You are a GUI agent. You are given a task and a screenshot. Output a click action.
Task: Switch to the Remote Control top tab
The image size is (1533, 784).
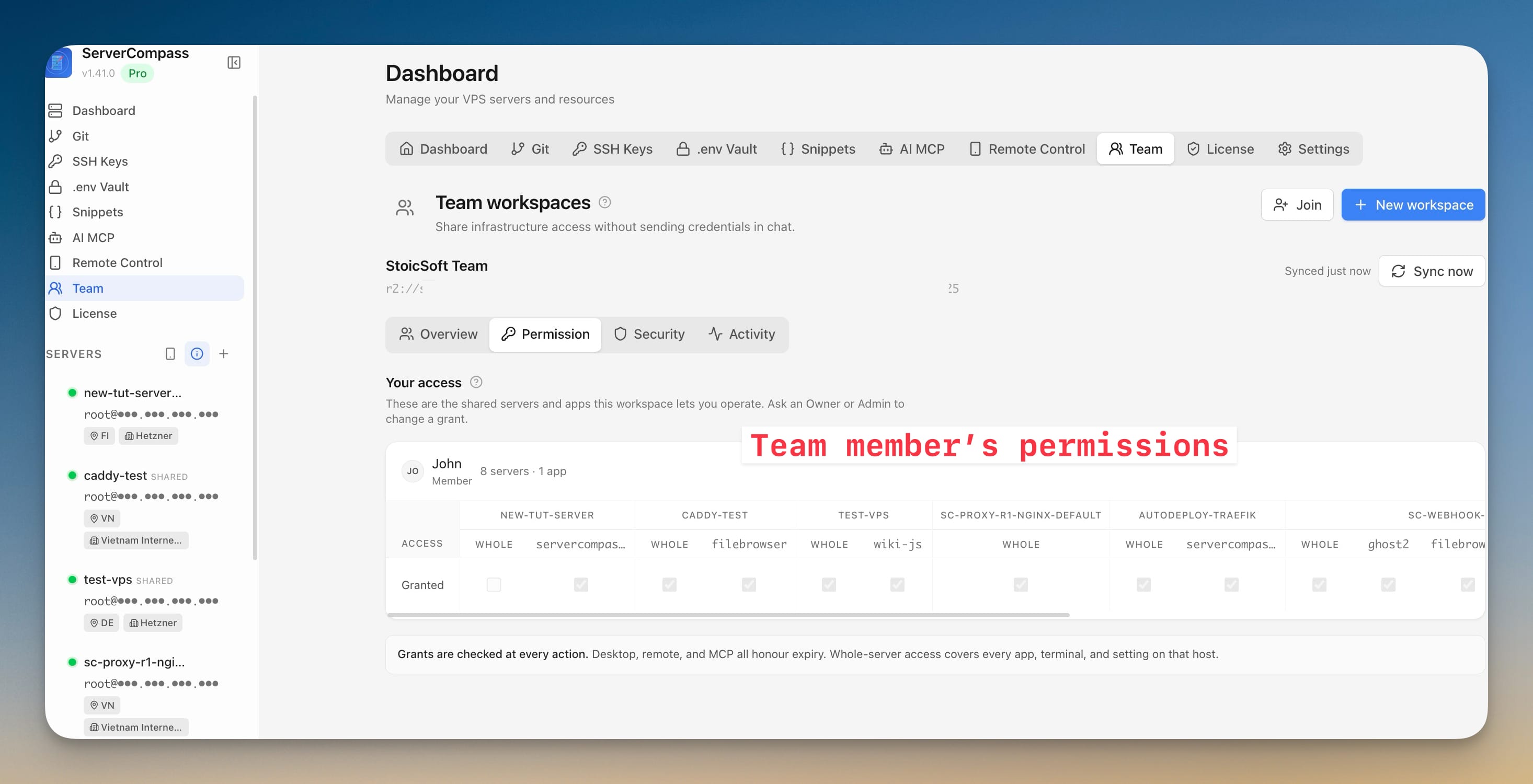click(1026, 149)
